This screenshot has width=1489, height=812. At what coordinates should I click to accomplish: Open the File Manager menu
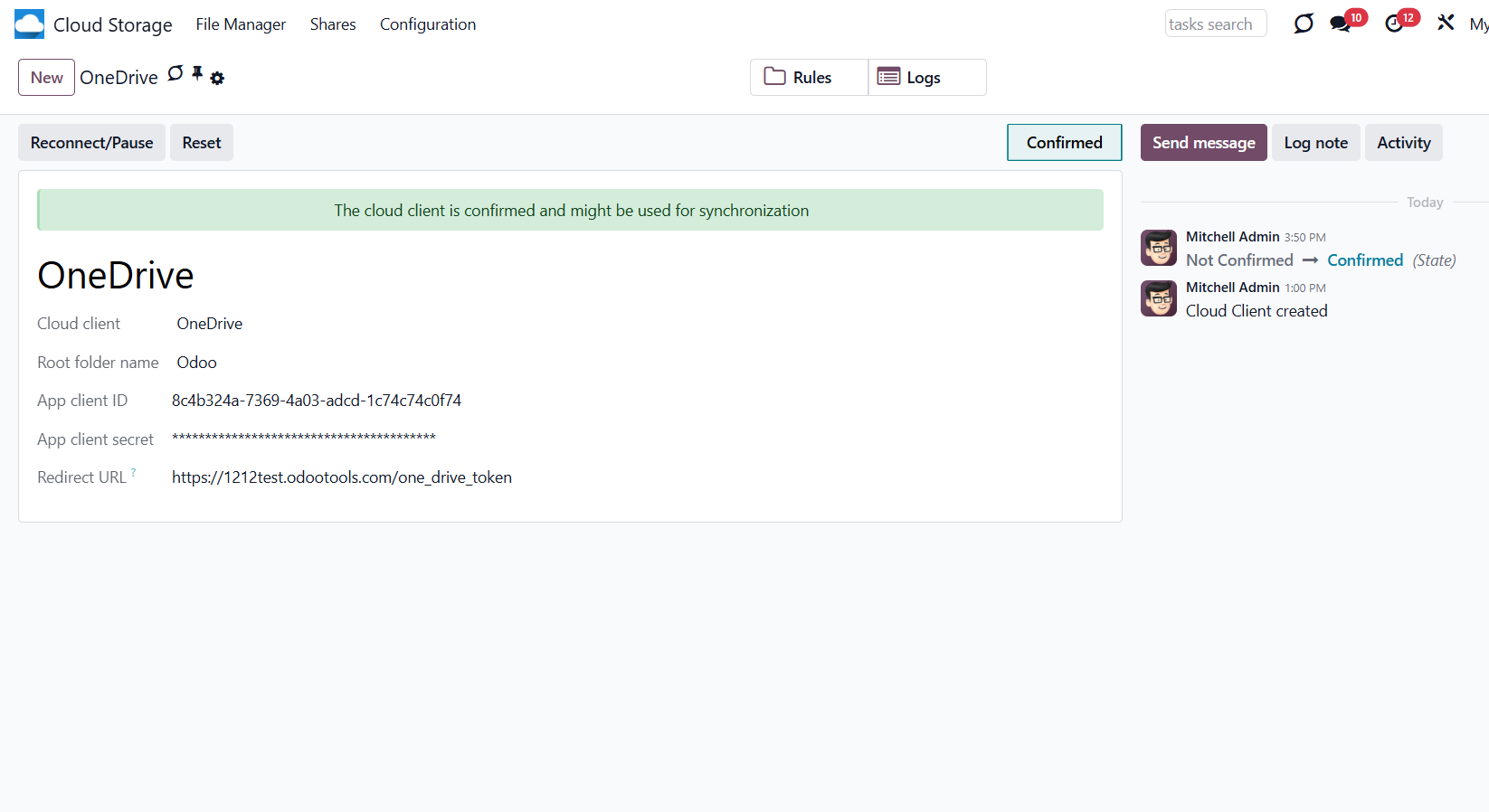(241, 24)
